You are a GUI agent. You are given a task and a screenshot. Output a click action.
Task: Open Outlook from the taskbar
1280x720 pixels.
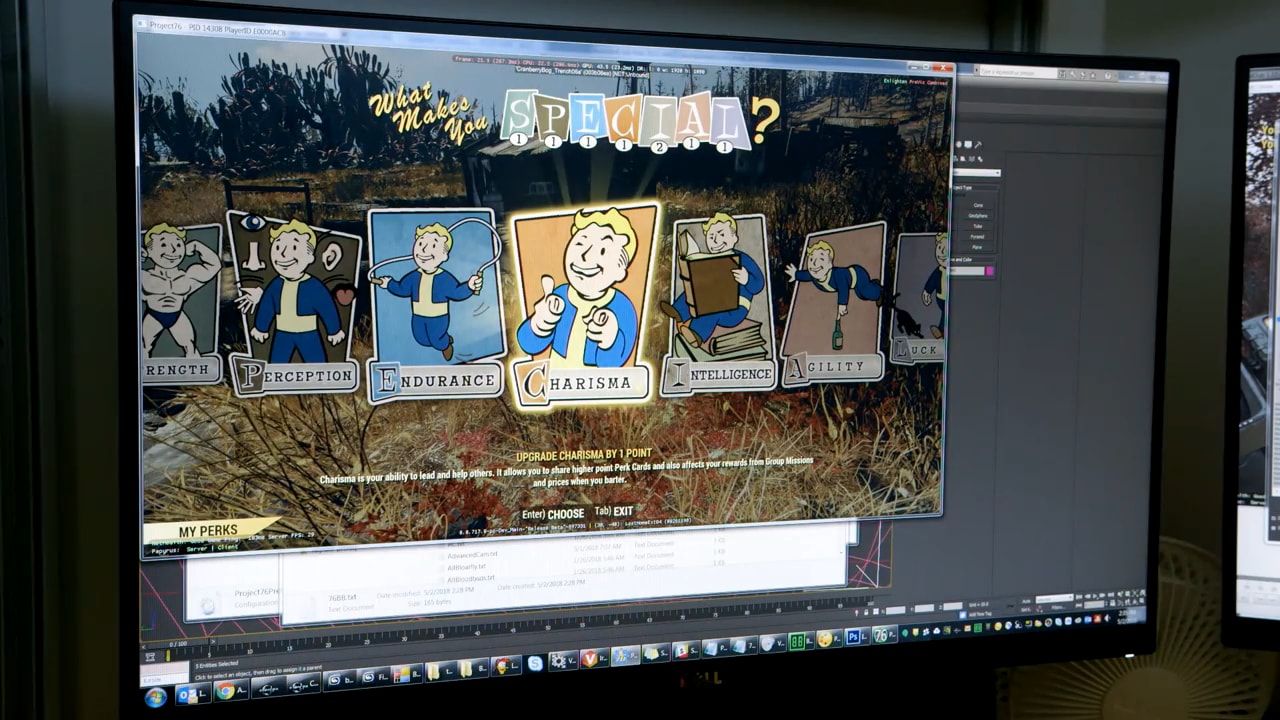click(x=192, y=694)
